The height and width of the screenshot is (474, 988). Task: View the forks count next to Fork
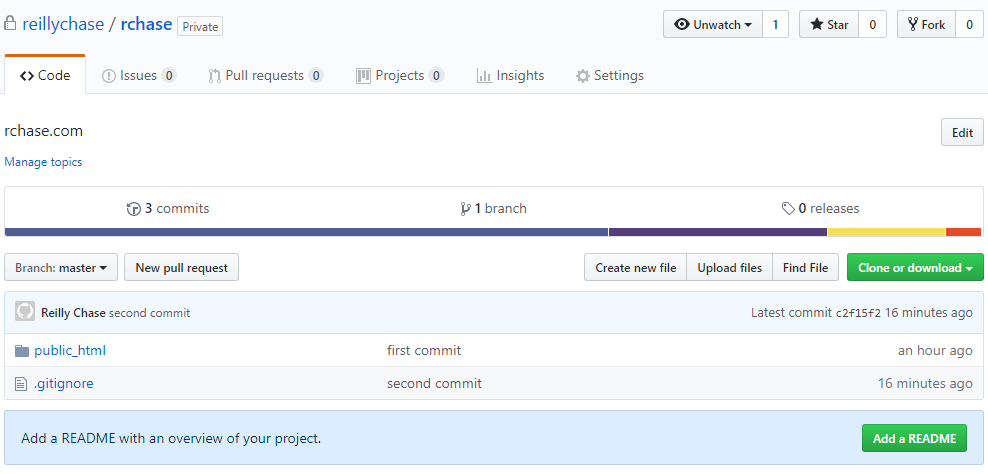coord(969,25)
